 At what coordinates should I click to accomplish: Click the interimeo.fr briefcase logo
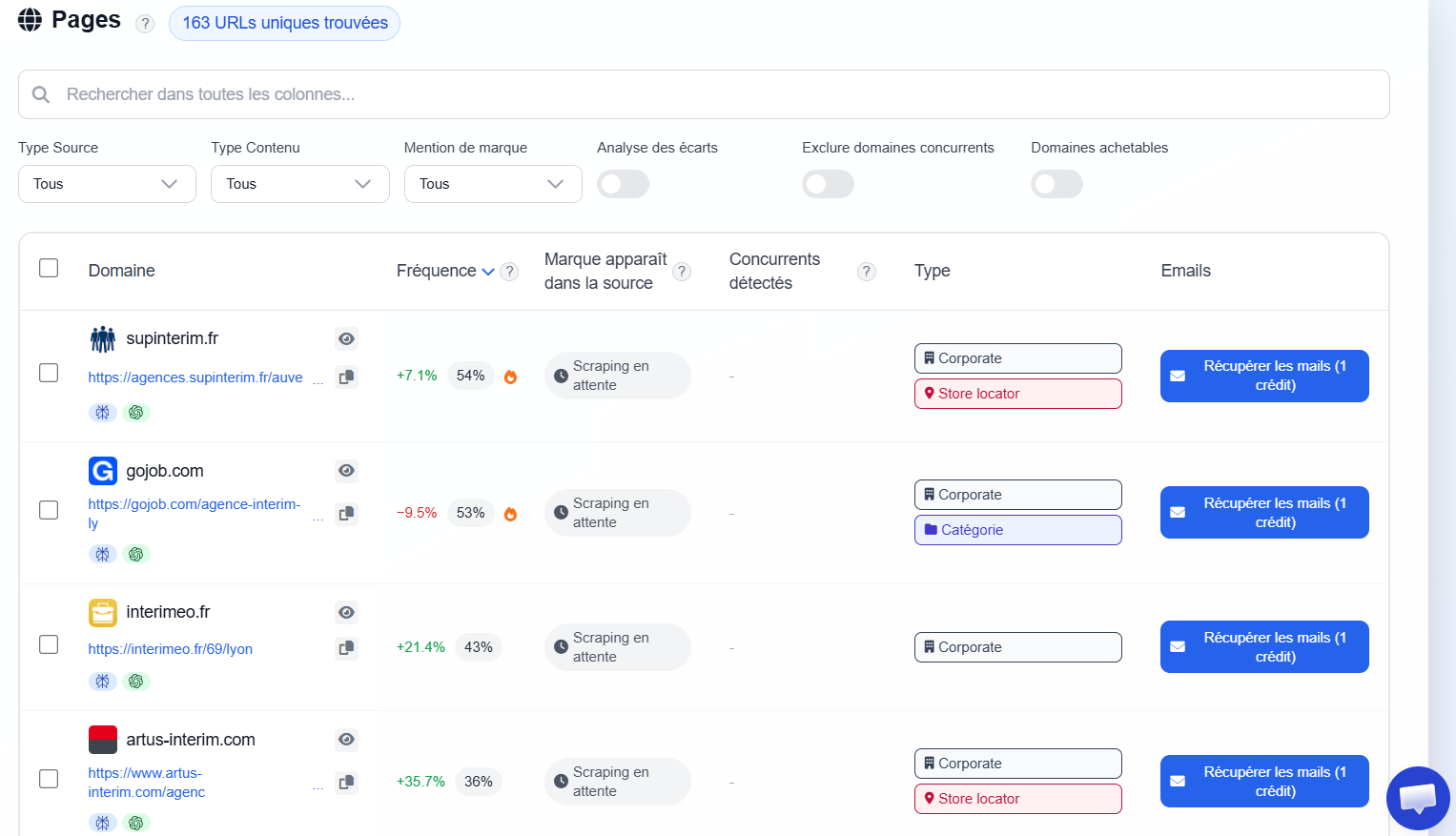103,613
